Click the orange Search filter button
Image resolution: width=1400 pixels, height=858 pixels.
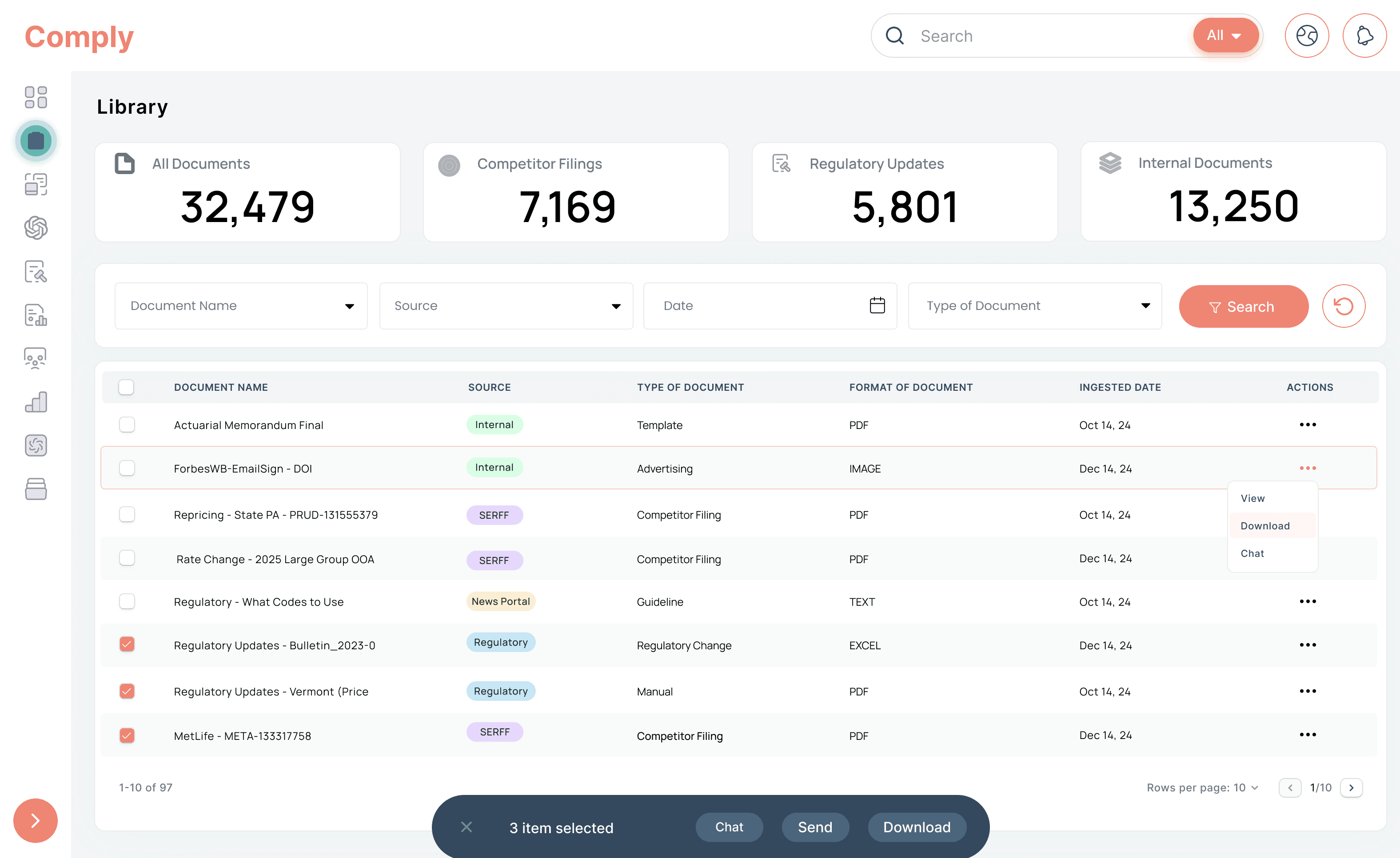[x=1244, y=306]
